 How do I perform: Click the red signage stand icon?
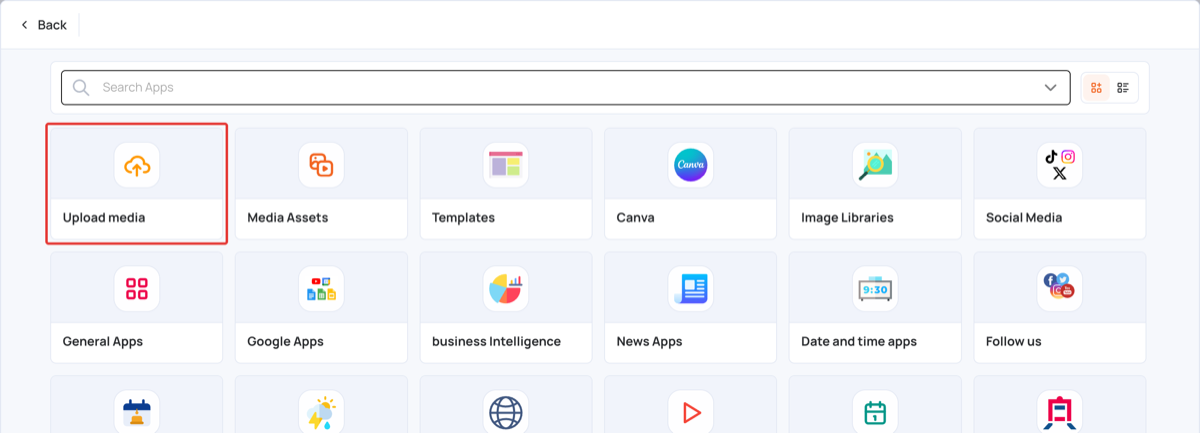pyautogui.click(x=1060, y=413)
